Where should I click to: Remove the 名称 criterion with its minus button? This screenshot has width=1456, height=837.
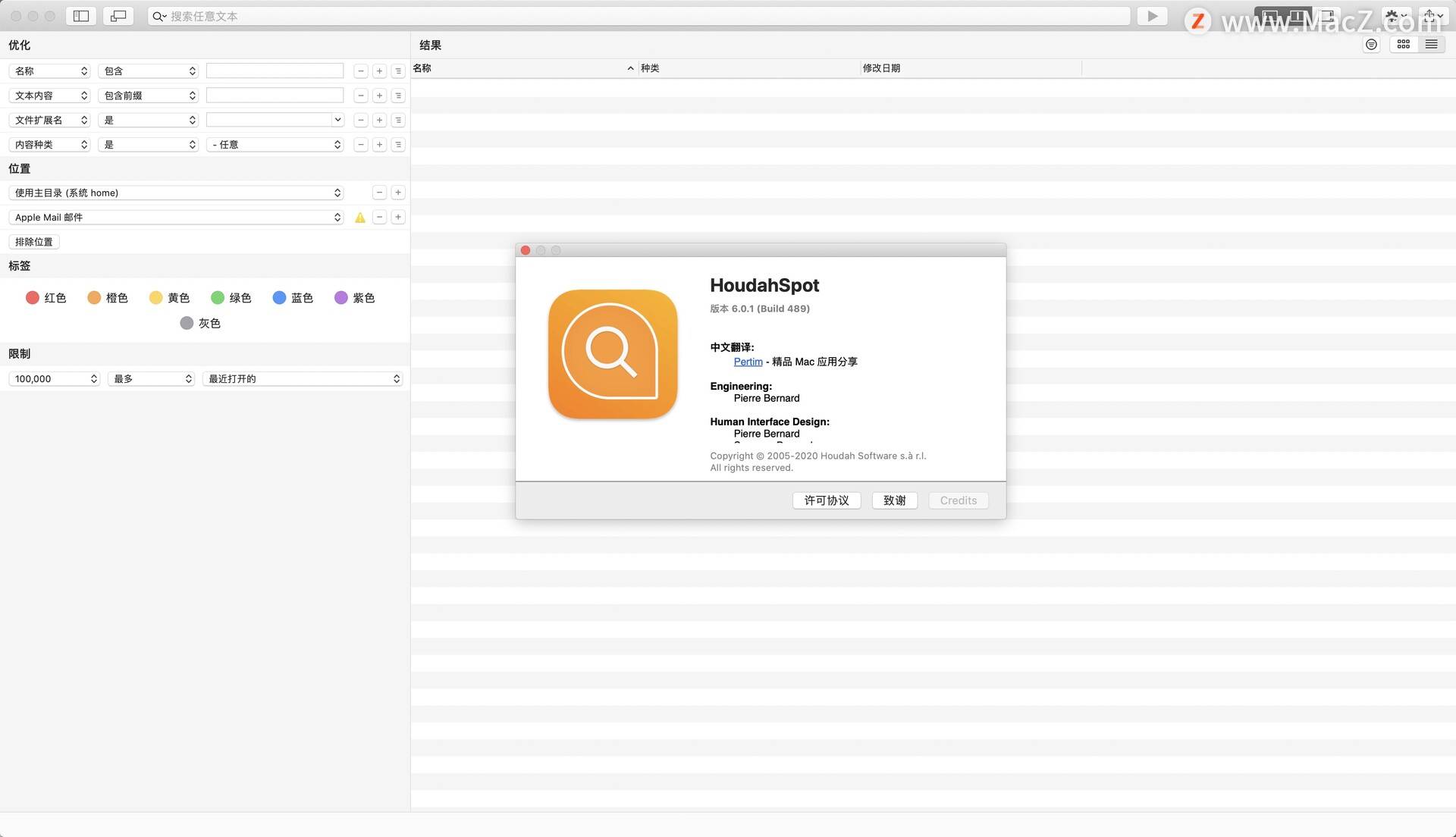coord(361,71)
